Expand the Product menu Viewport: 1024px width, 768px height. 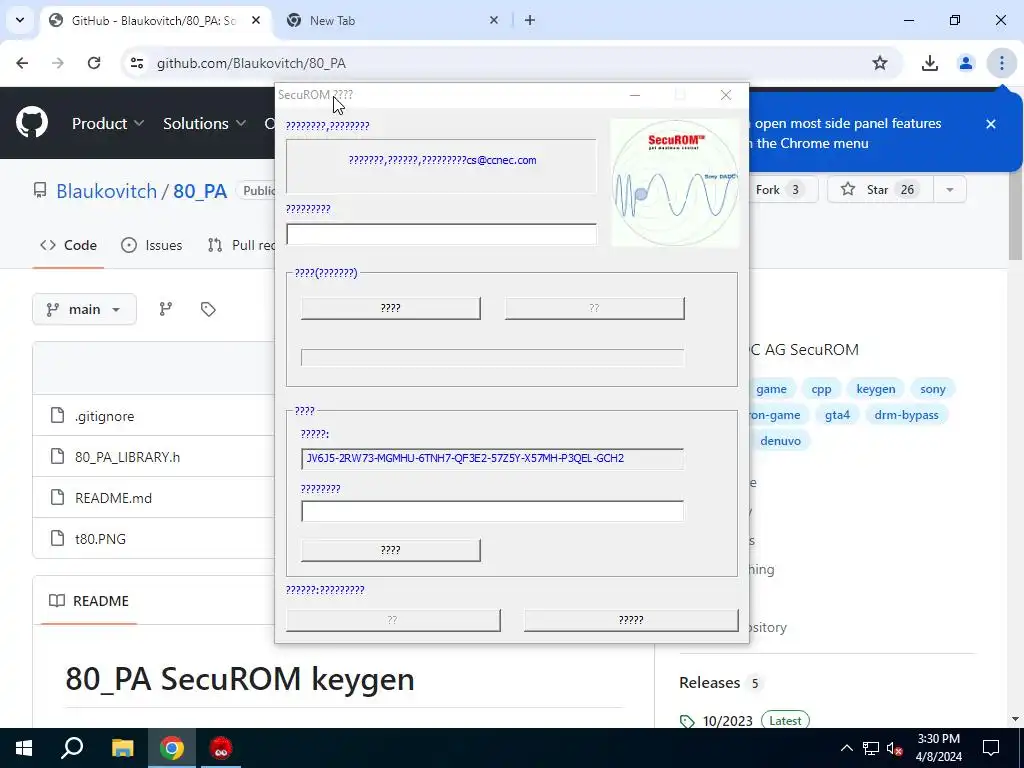[x=108, y=123]
